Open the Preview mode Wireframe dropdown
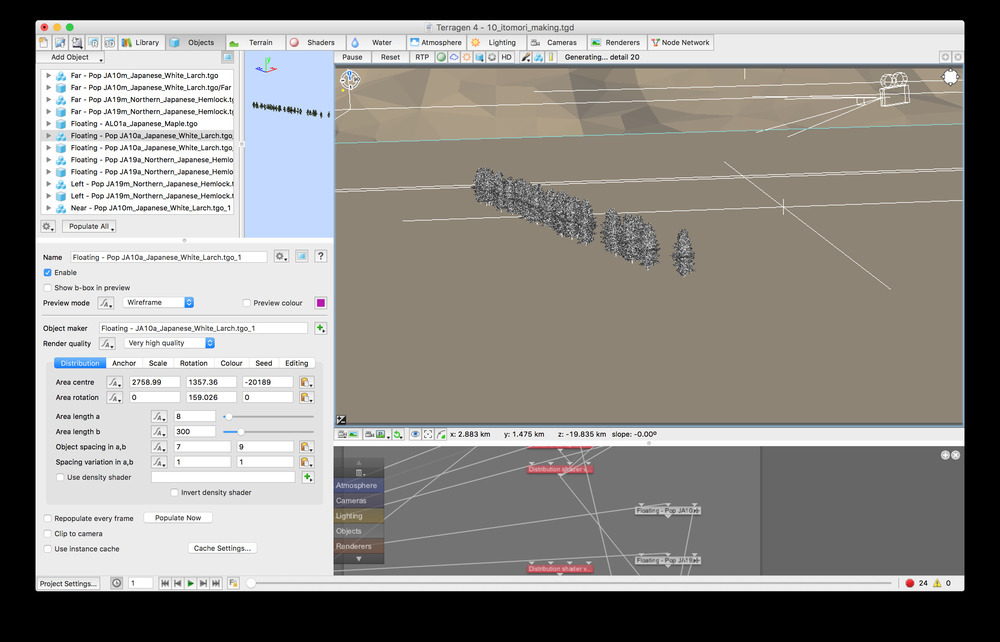This screenshot has height=642, width=1000. coord(159,303)
